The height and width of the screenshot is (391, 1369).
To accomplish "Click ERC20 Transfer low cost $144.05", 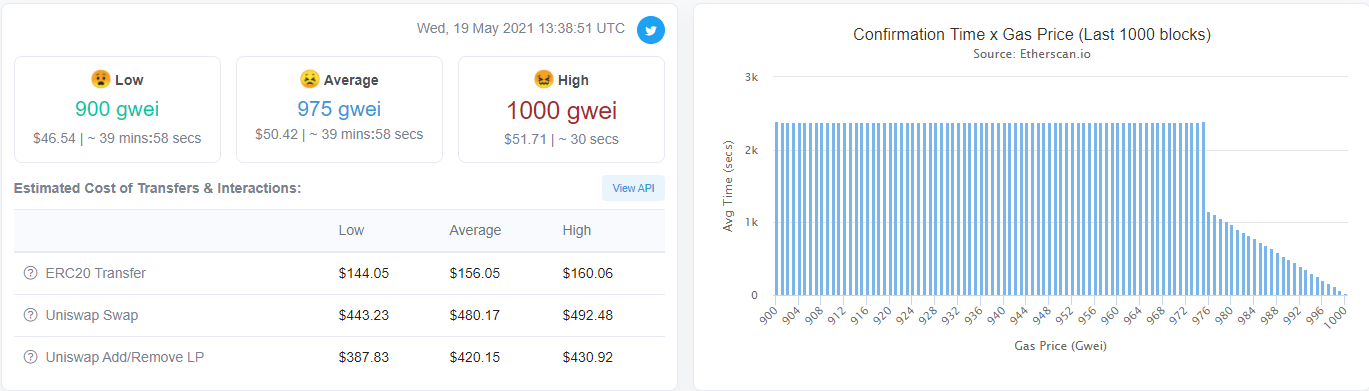I will tap(364, 273).
